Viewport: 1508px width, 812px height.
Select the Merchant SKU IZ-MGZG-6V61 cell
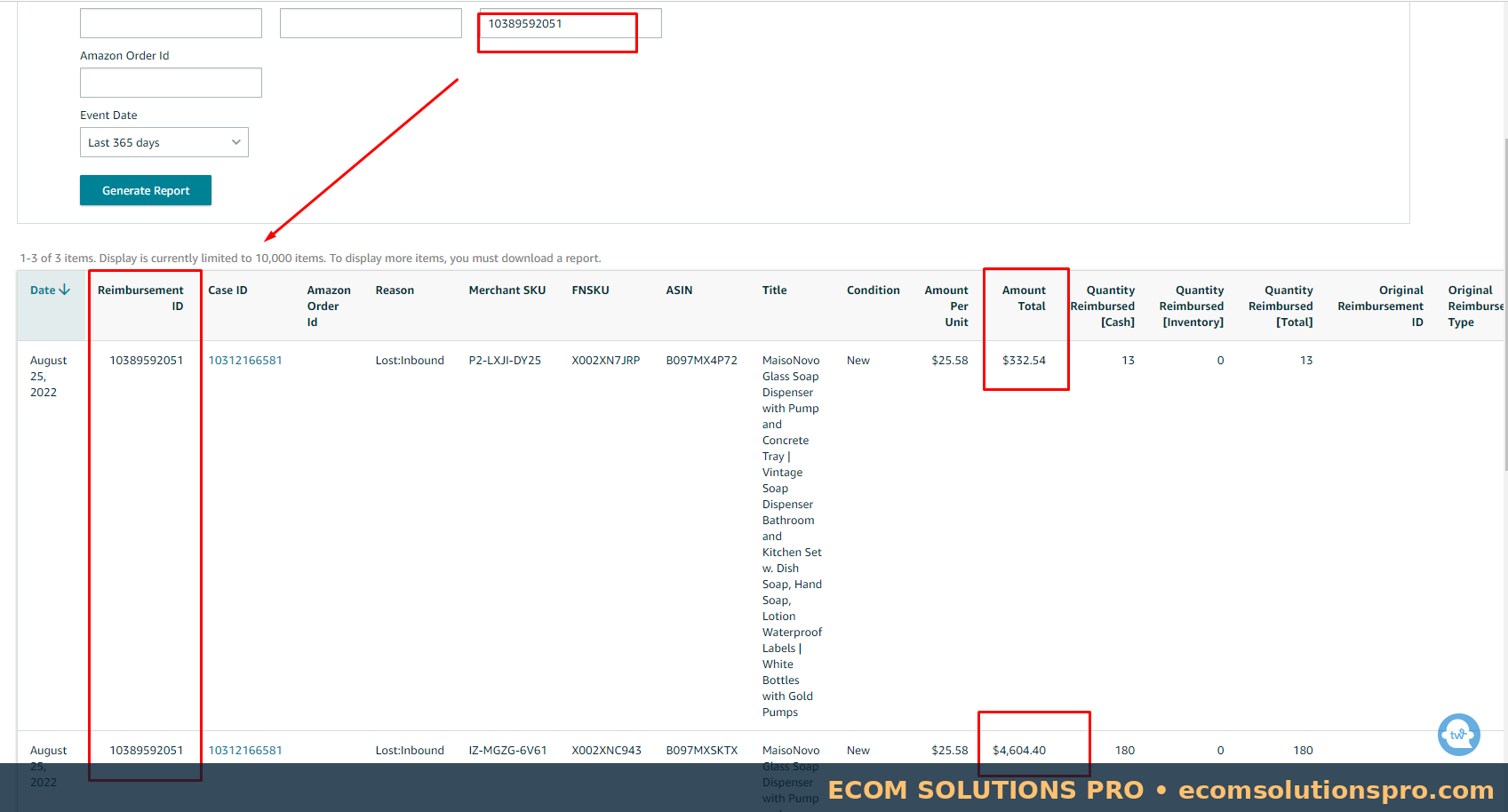(507, 750)
